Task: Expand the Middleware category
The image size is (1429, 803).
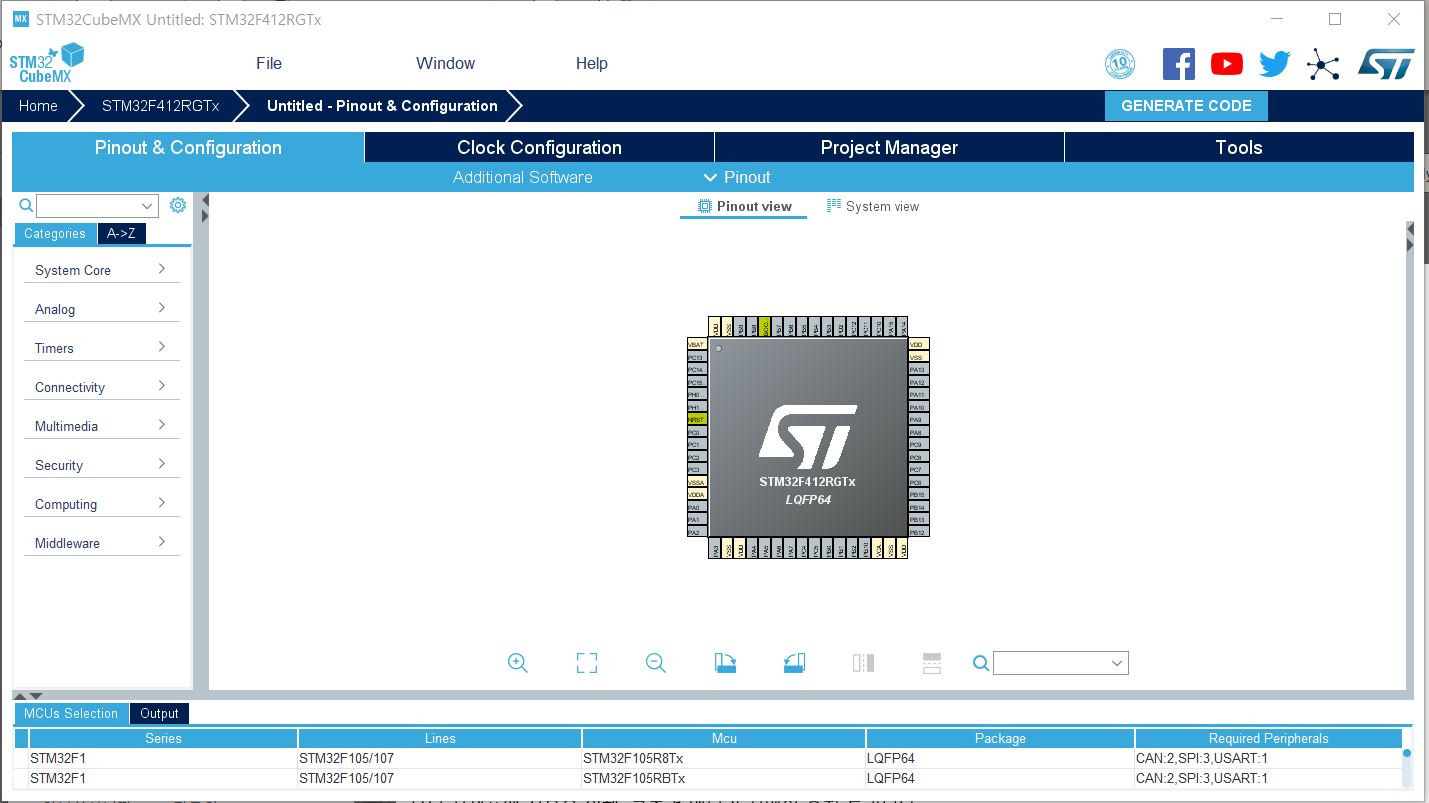Action: coord(101,543)
